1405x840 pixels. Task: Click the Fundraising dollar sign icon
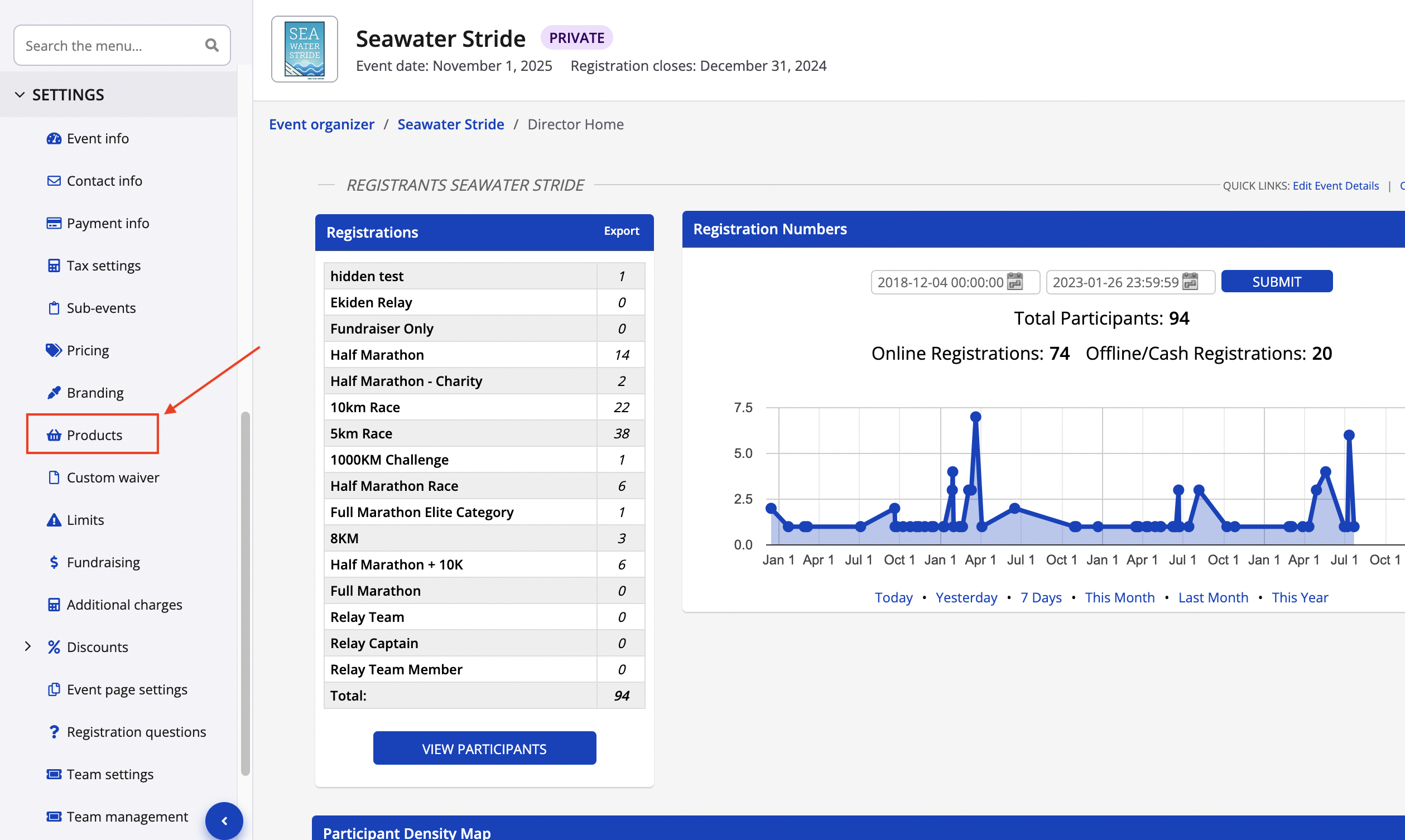point(54,562)
